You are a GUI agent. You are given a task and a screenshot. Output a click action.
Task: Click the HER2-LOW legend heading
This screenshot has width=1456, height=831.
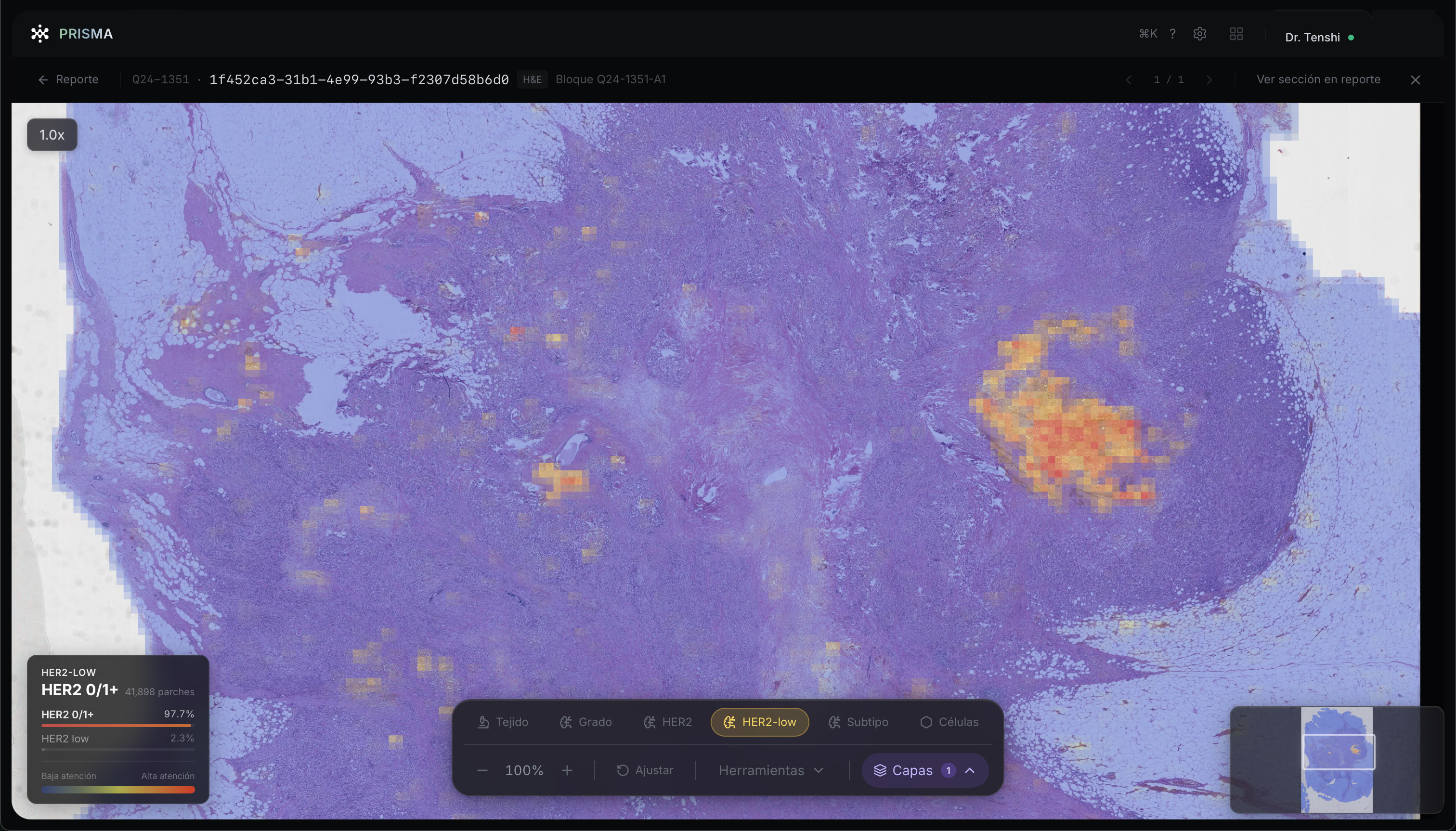click(68, 672)
